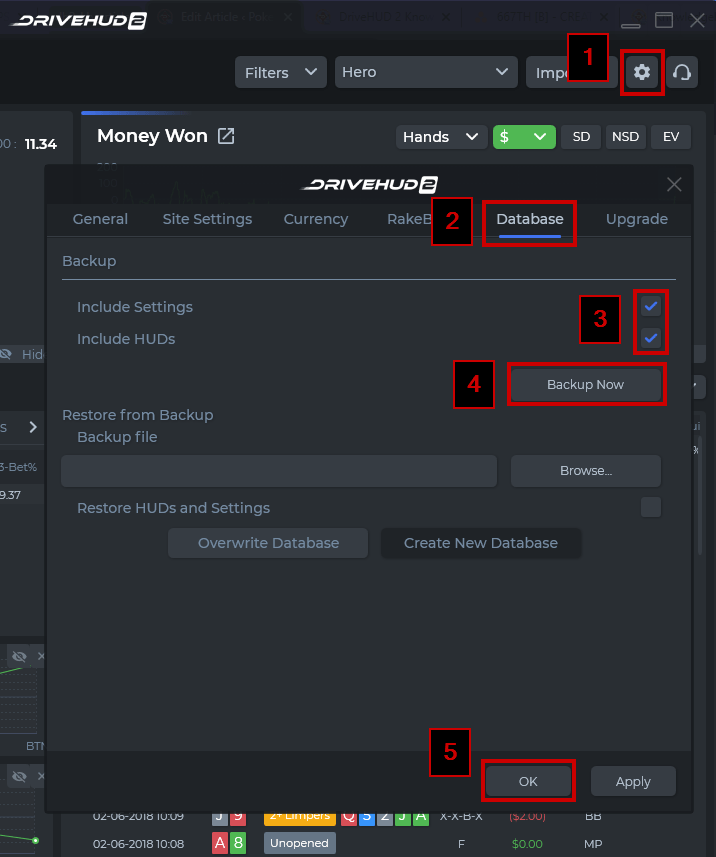Click the Create New Database button
The image size is (716, 857).
coord(480,543)
